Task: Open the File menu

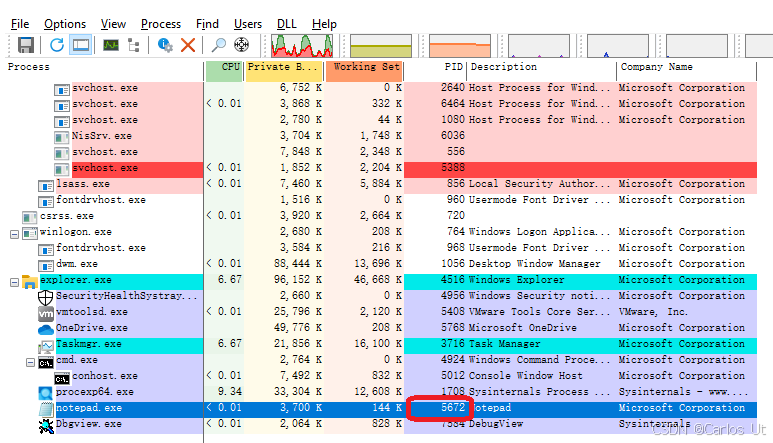Action: click(x=20, y=24)
